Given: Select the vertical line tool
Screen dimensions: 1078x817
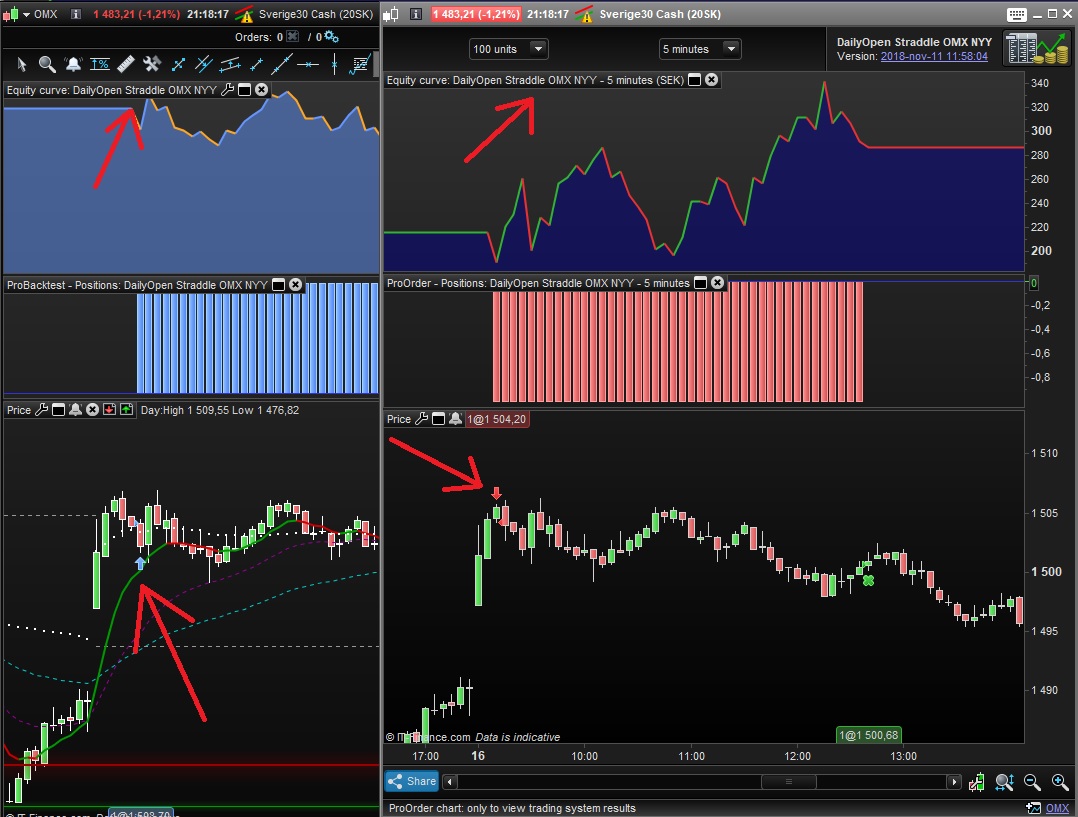Looking at the screenshot, I should [x=334, y=64].
